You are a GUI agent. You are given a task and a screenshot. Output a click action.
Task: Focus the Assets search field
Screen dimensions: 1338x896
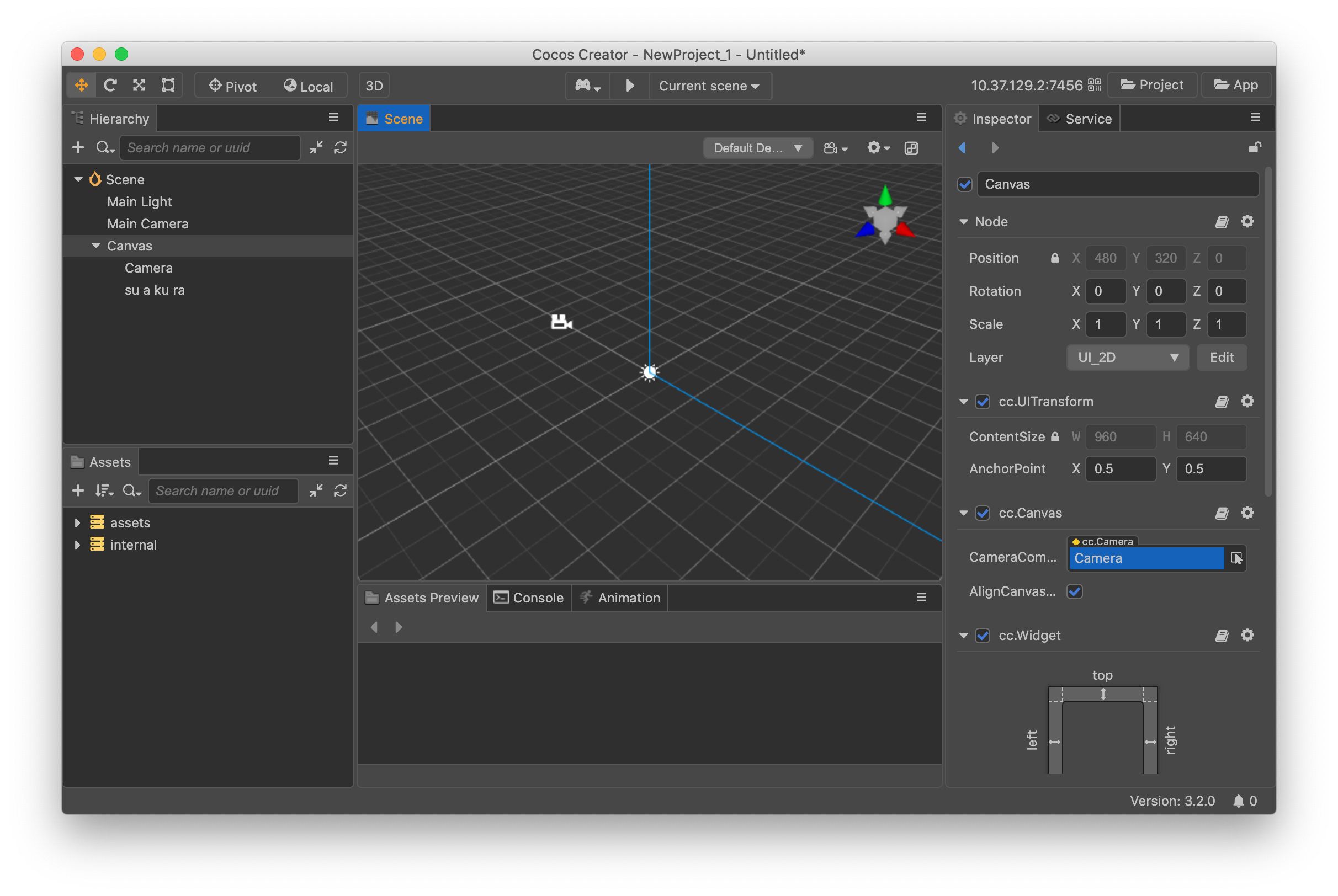[x=224, y=491]
